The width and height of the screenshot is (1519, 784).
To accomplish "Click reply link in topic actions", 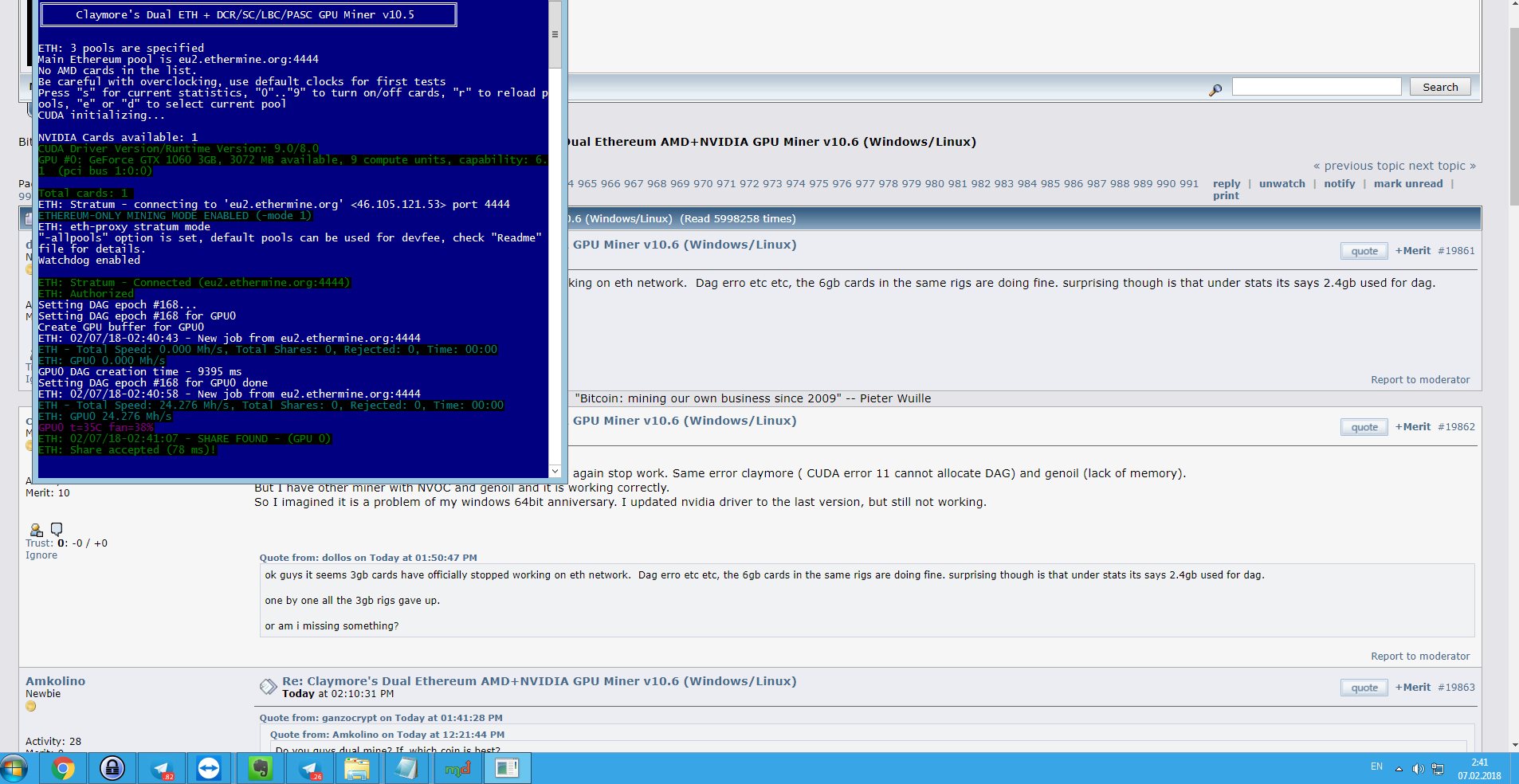I will (x=1227, y=183).
